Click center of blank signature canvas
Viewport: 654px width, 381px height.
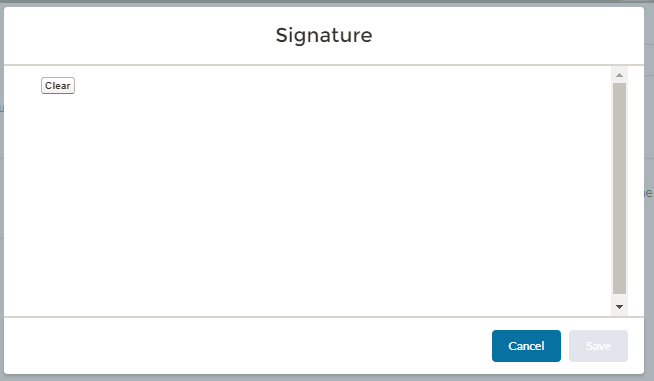308,191
